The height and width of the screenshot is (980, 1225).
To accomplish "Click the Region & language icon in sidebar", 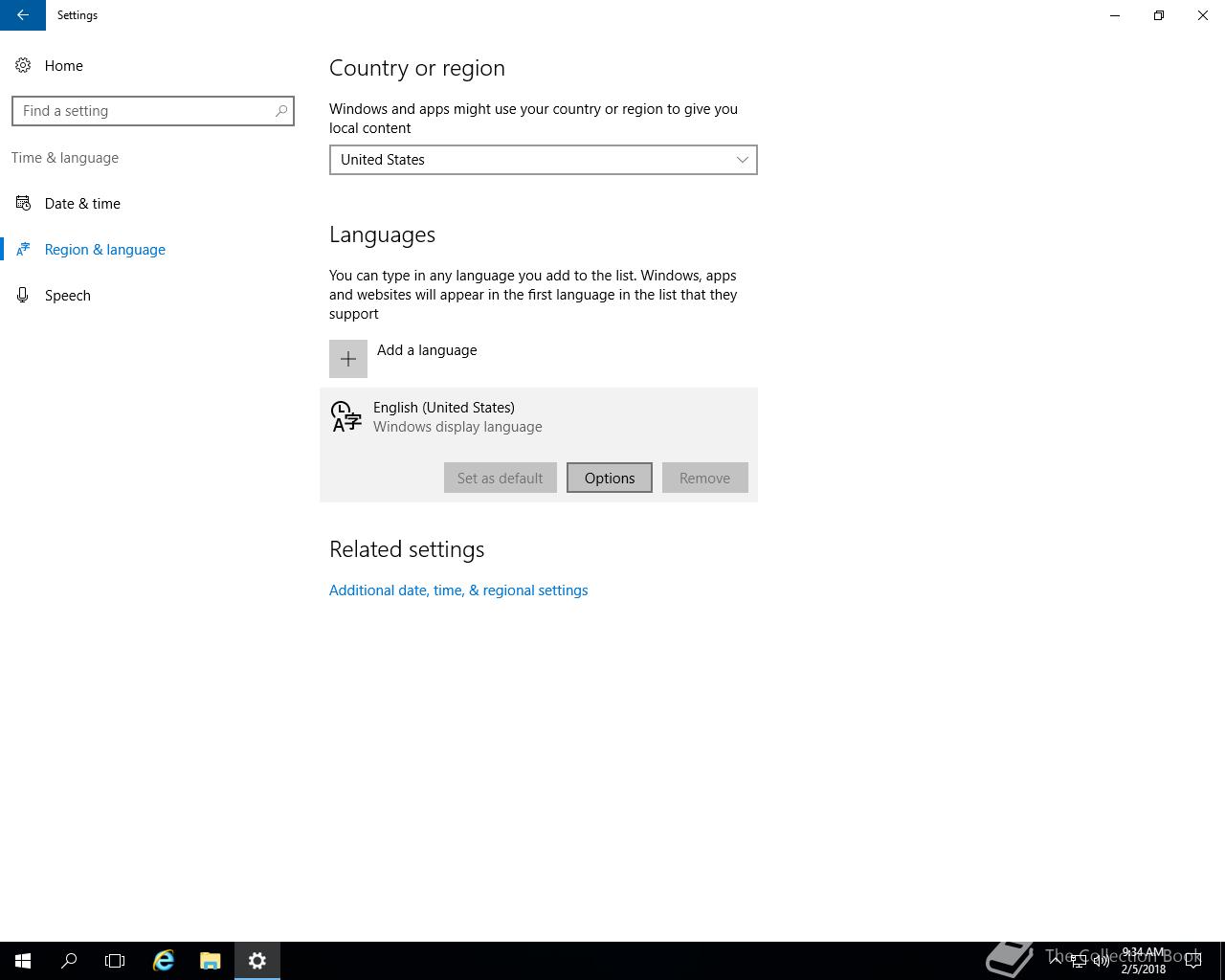I will (x=23, y=249).
